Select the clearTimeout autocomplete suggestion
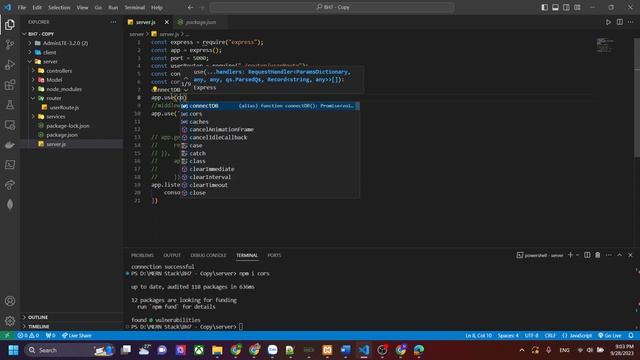Image resolution: width=640 pixels, height=360 pixels. 270,185
